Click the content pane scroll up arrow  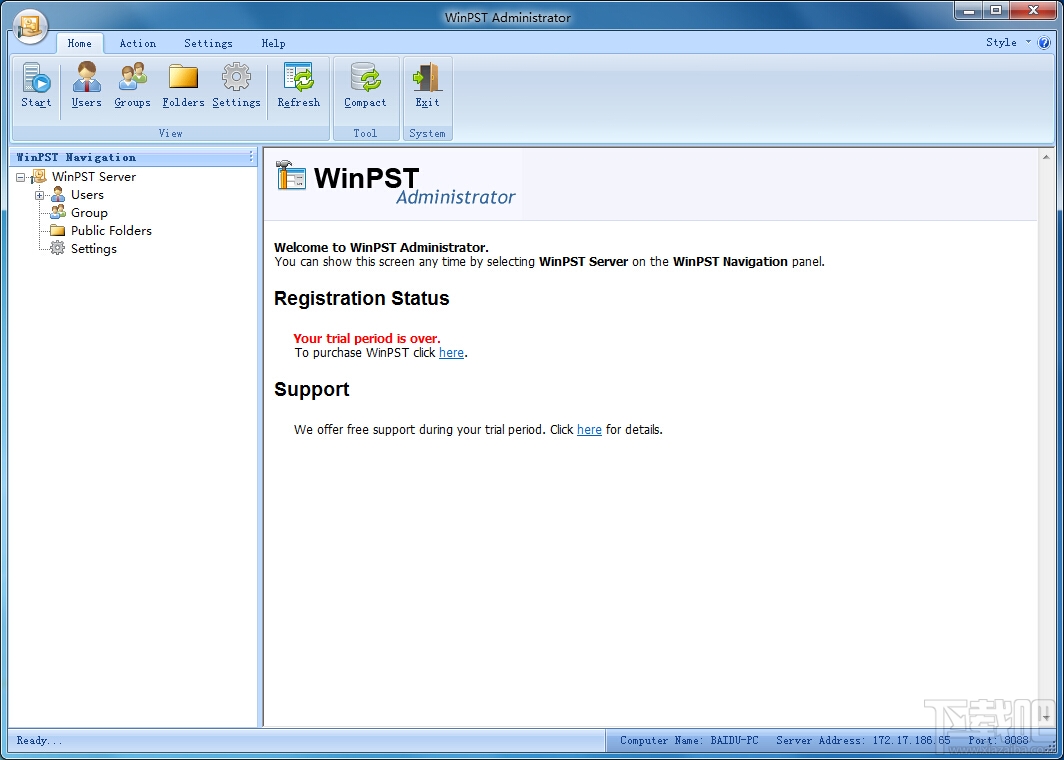pos(1046,157)
